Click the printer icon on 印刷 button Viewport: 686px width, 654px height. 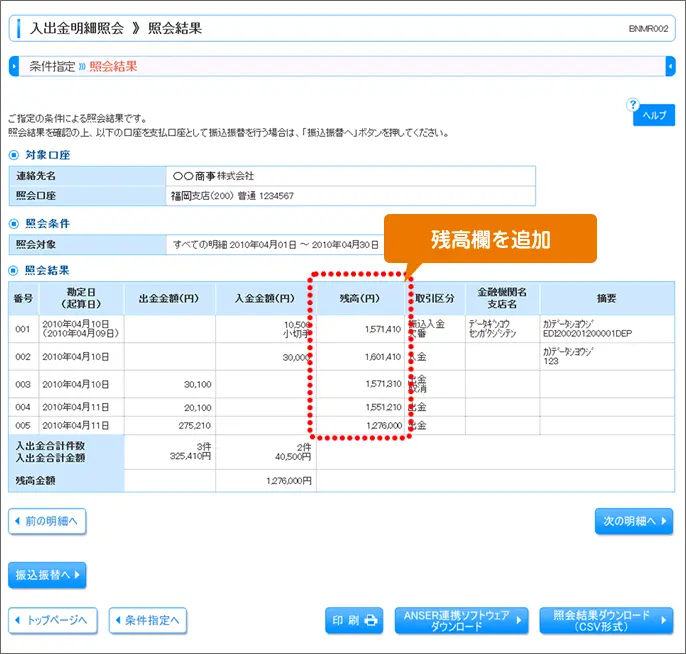click(371, 620)
